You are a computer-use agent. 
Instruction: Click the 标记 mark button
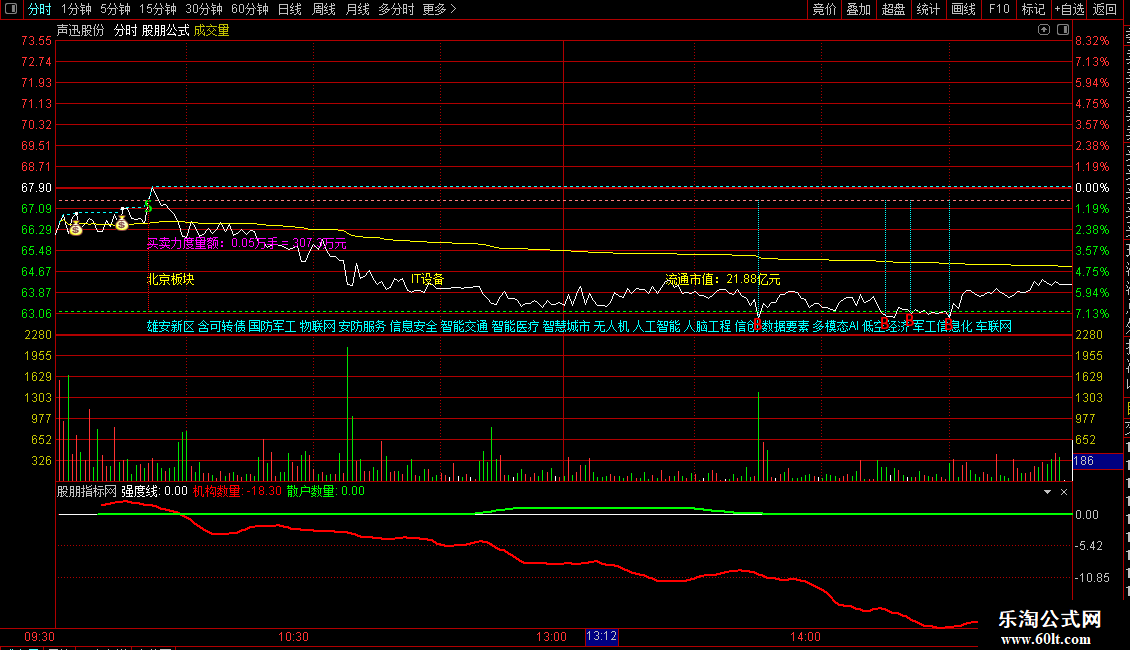[x=1033, y=9]
